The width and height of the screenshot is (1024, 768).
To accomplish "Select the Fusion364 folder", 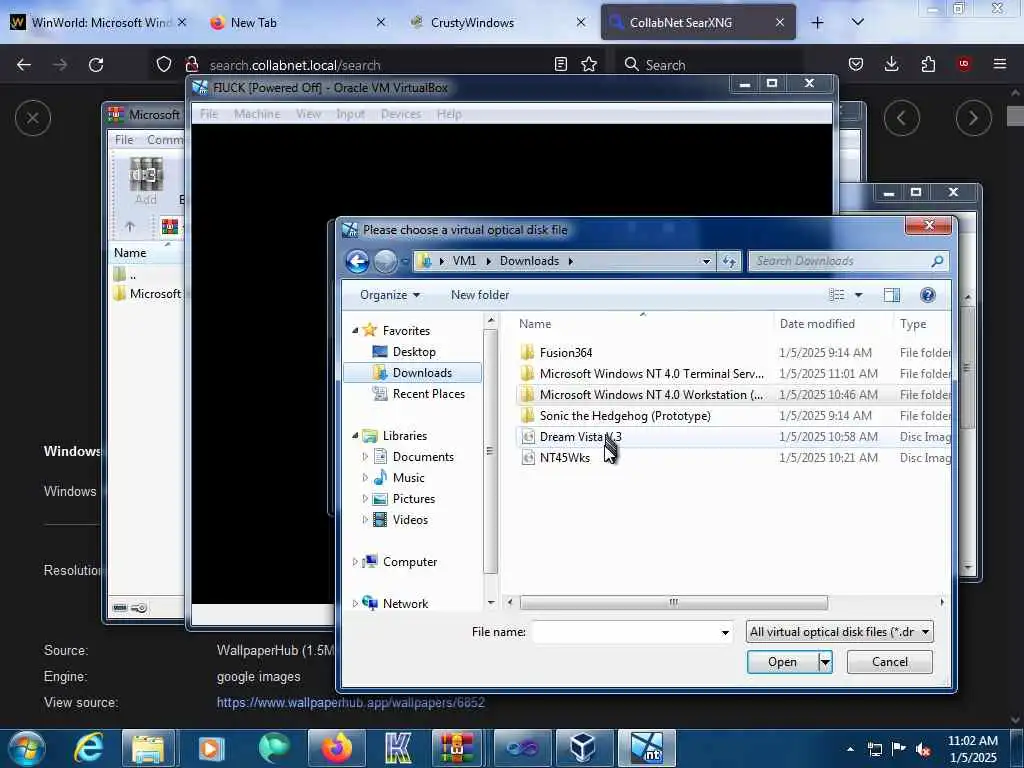I will pyautogui.click(x=566, y=353).
